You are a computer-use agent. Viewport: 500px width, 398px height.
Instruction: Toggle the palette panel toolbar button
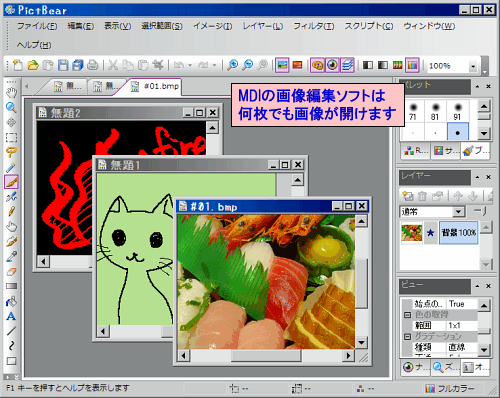point(317,65)
